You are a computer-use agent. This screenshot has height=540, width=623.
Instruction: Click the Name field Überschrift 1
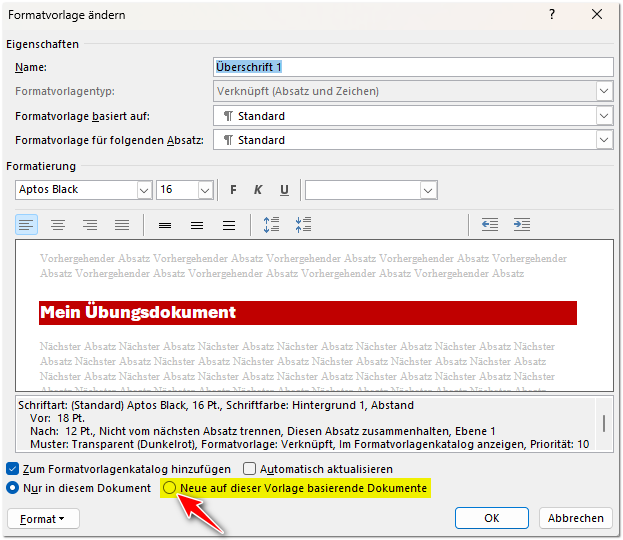(x=412, y=67)
